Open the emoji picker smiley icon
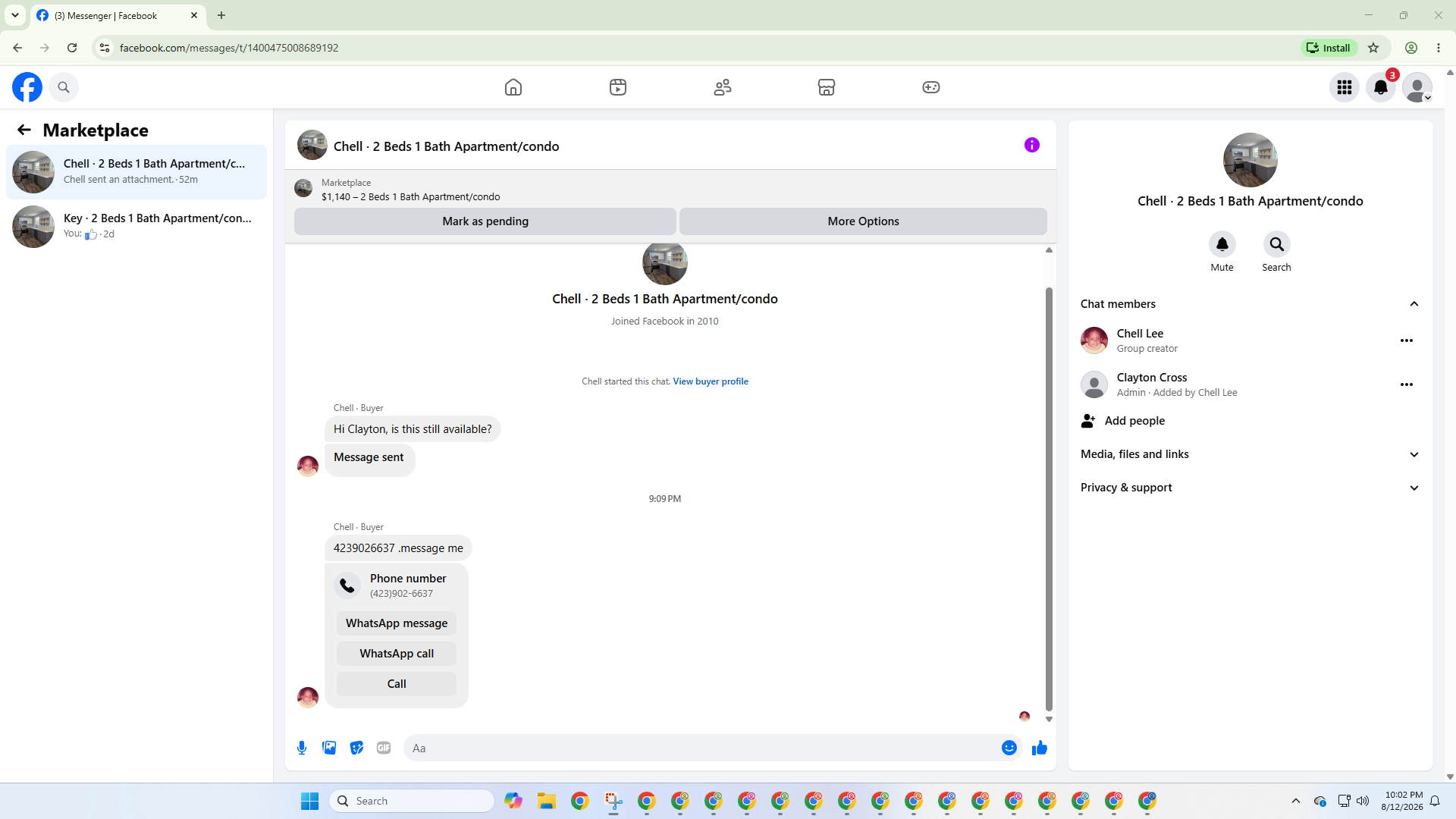Image resolution: width=1456 pixels, height=819 pixels. click(x=1009, y=748)
